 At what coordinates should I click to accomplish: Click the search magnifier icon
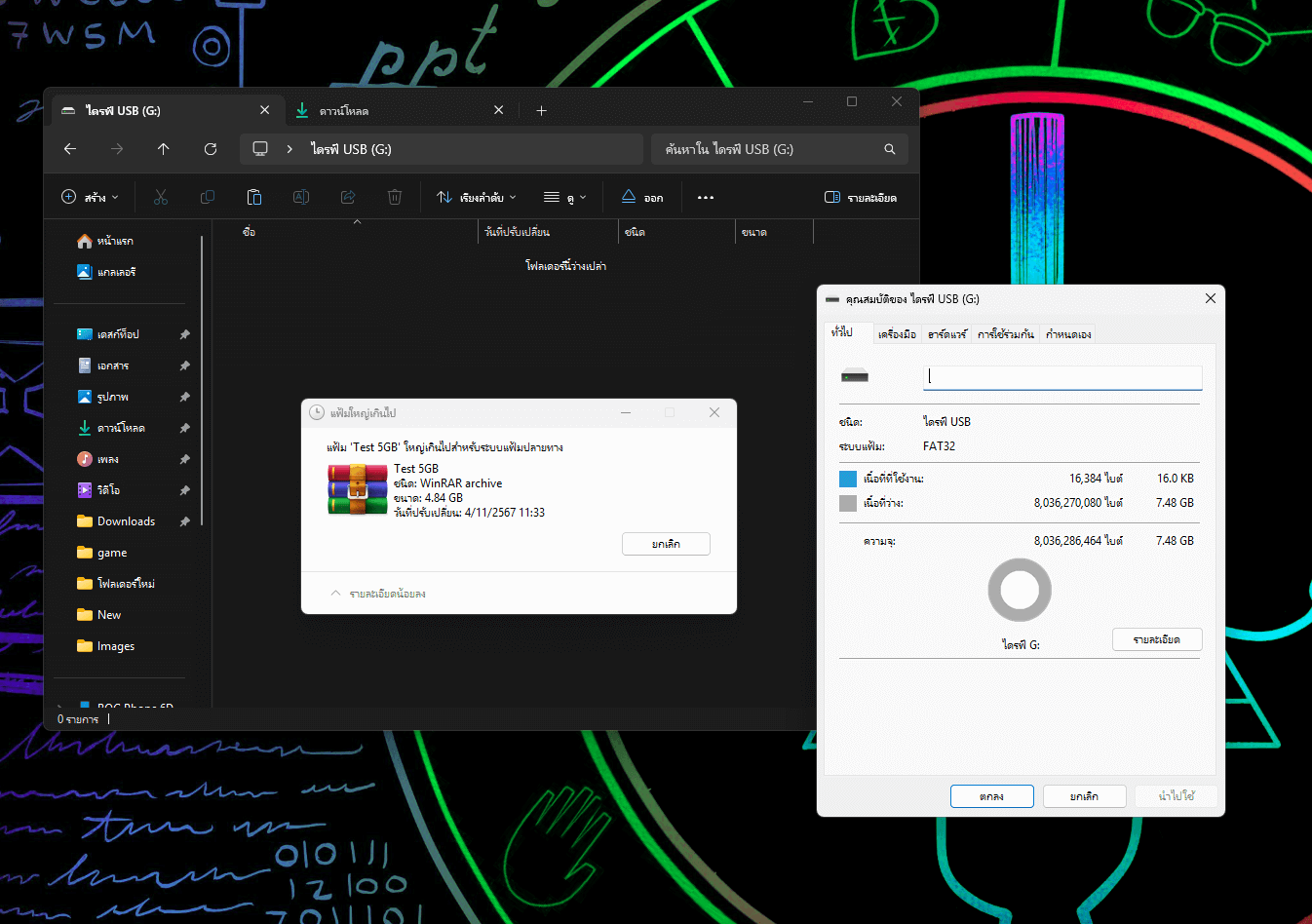pos(890,149)
